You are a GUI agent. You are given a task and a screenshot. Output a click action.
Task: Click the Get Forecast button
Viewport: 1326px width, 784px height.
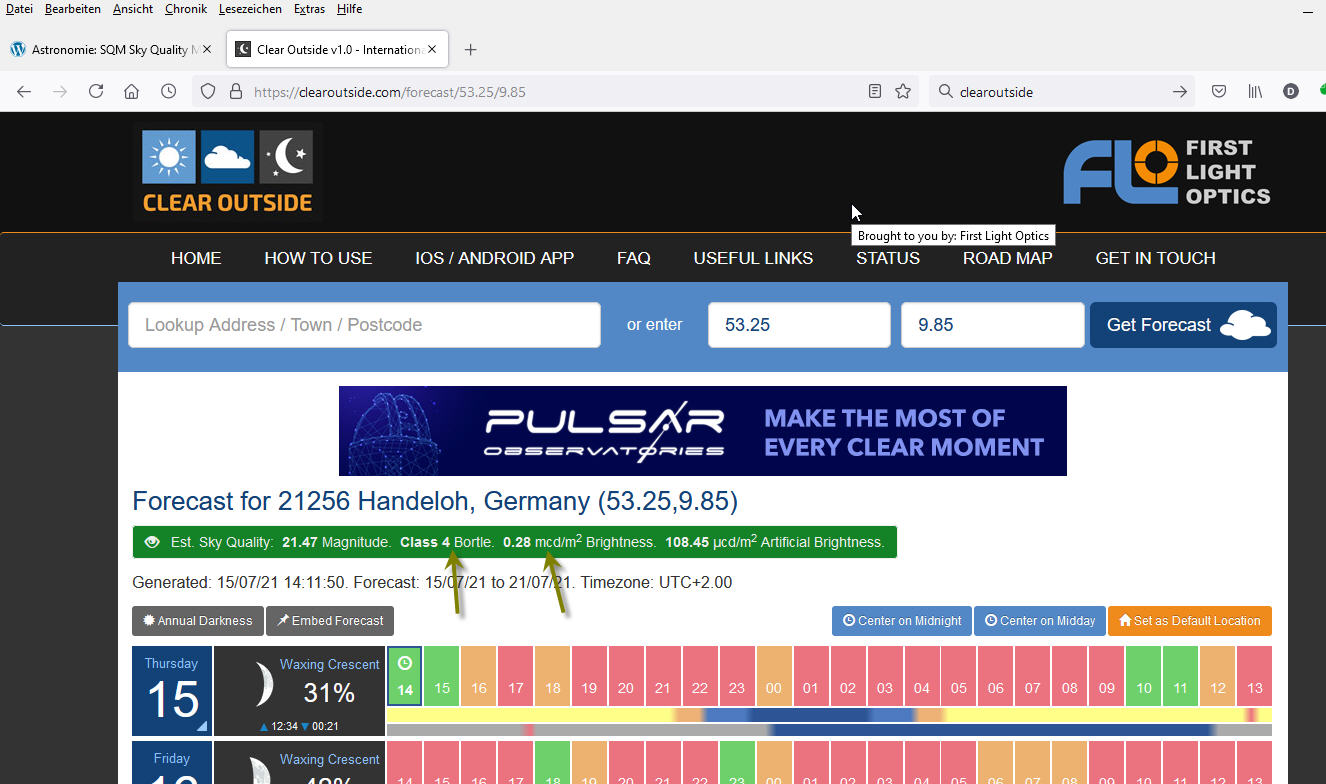pyautogui.click(x=1183, y=325)
